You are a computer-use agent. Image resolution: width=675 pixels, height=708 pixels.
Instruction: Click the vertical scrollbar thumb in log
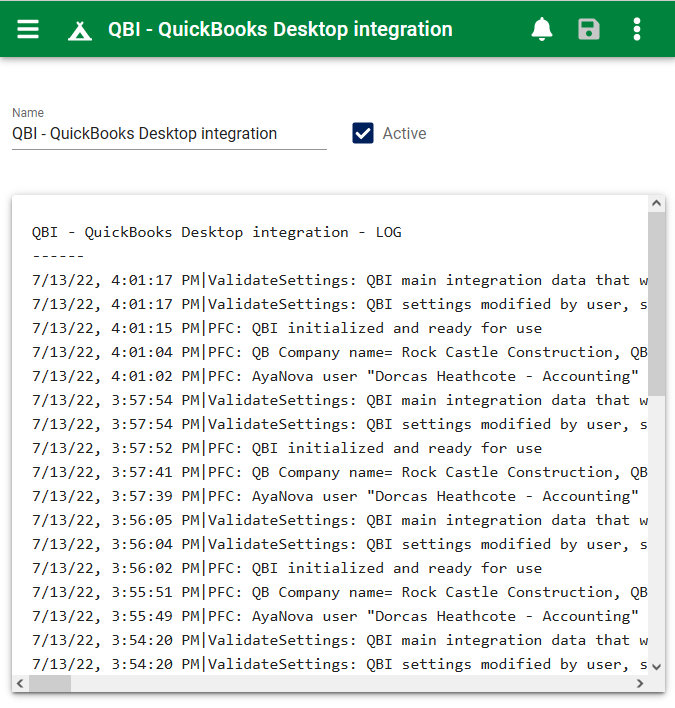tap(656, 304)
